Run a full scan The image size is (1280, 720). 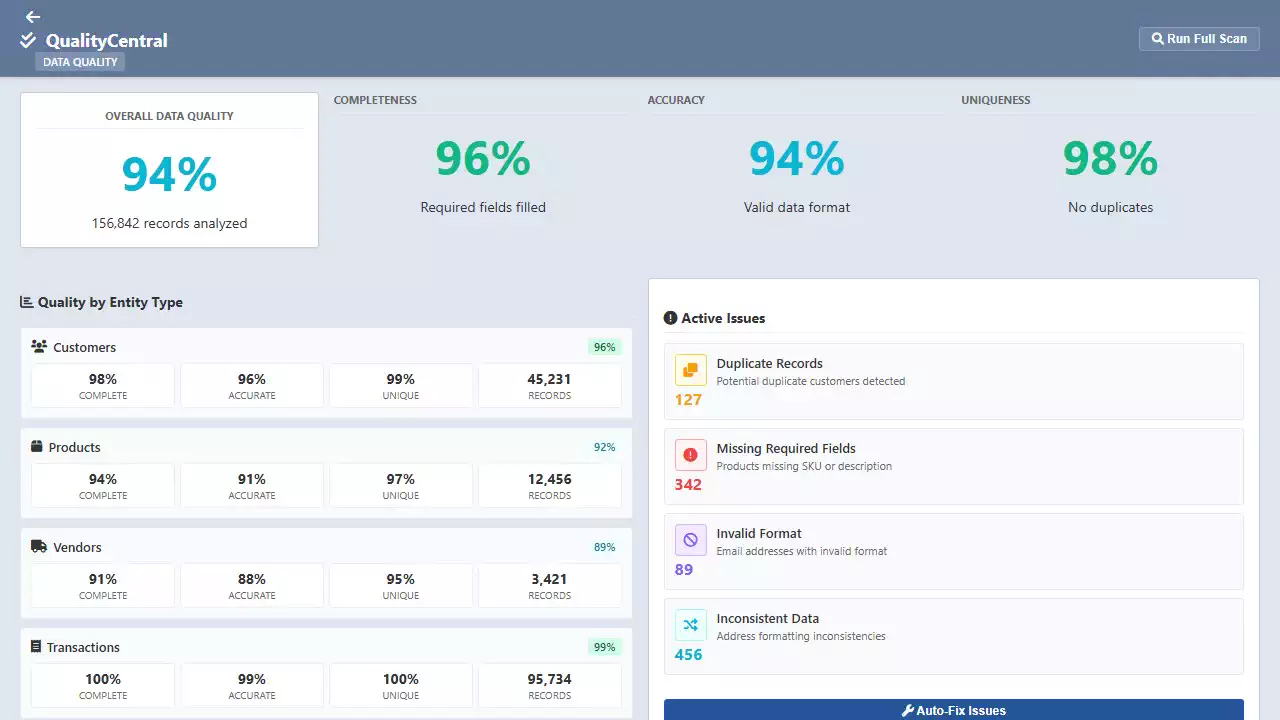pyautogui.click(x=1199, y=39)
